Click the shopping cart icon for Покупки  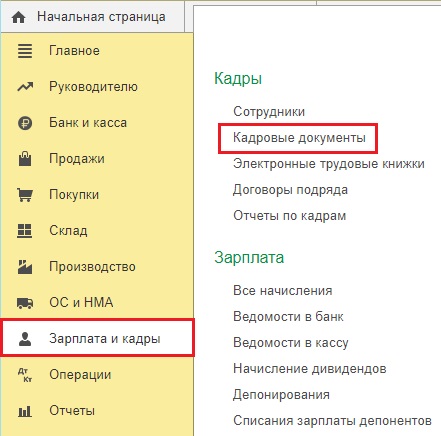[25, 195]
